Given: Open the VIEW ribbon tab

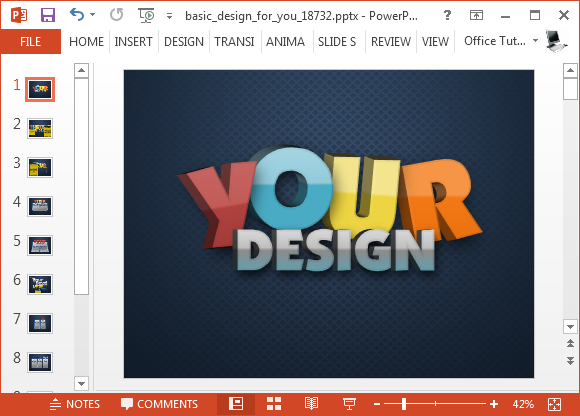Looking at the screenshot, I should (x=435, y=41).
